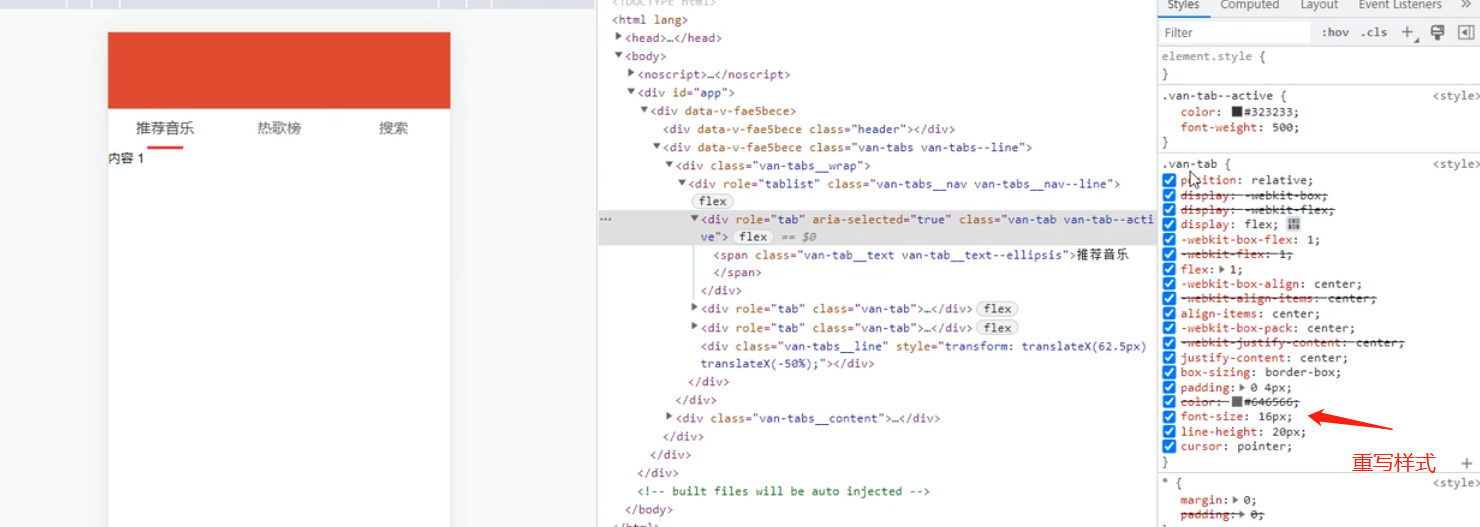Expand the van-tabs__content div node

pos(669,417)
